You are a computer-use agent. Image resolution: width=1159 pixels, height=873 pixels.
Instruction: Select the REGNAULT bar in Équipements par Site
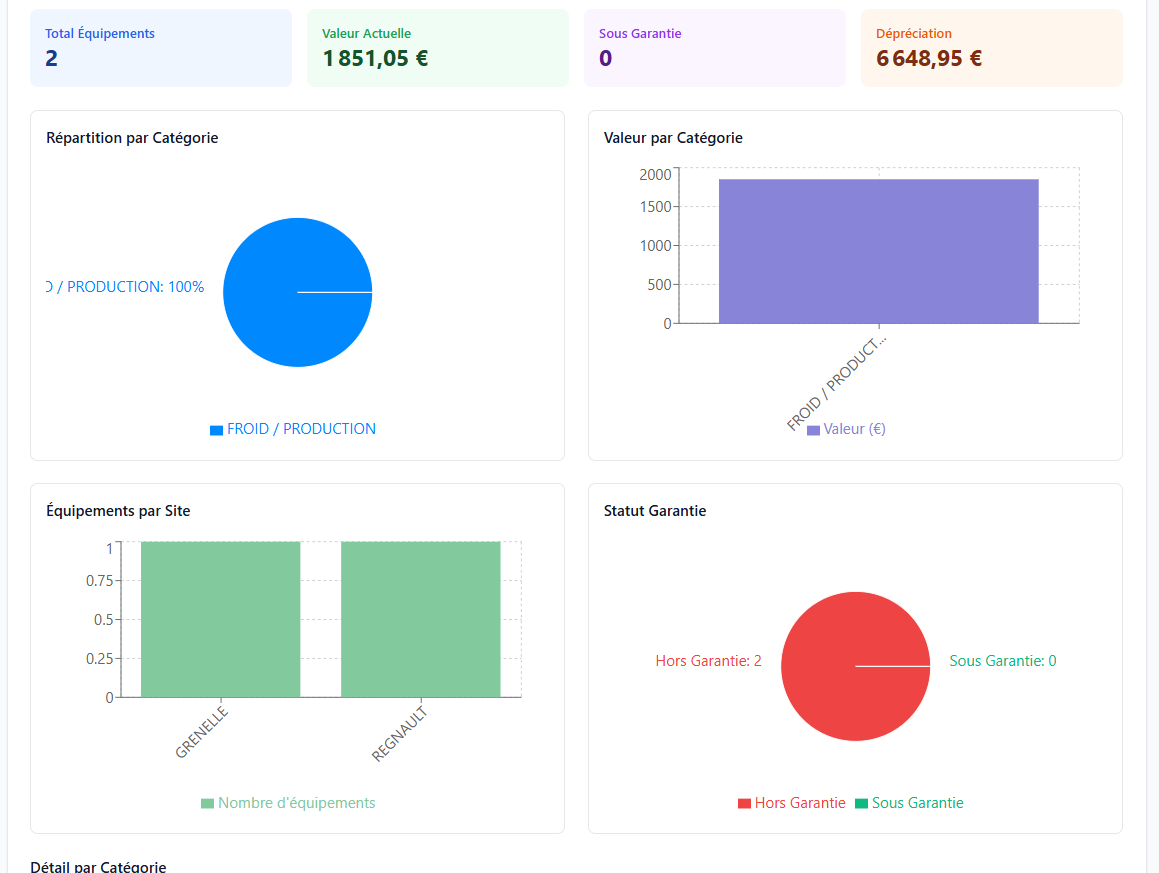(x=421, y=620)
